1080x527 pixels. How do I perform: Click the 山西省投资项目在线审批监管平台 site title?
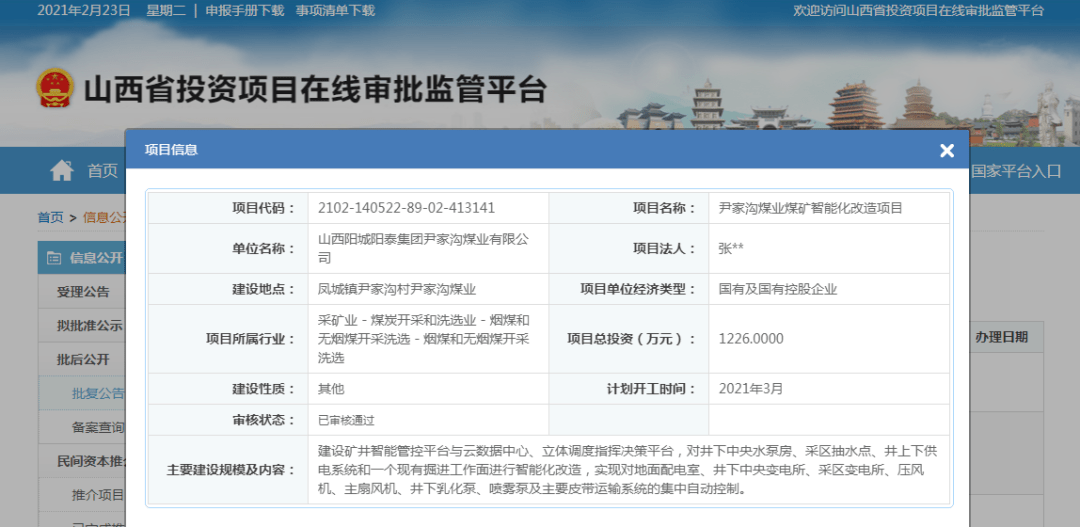(x=315, y=89)
